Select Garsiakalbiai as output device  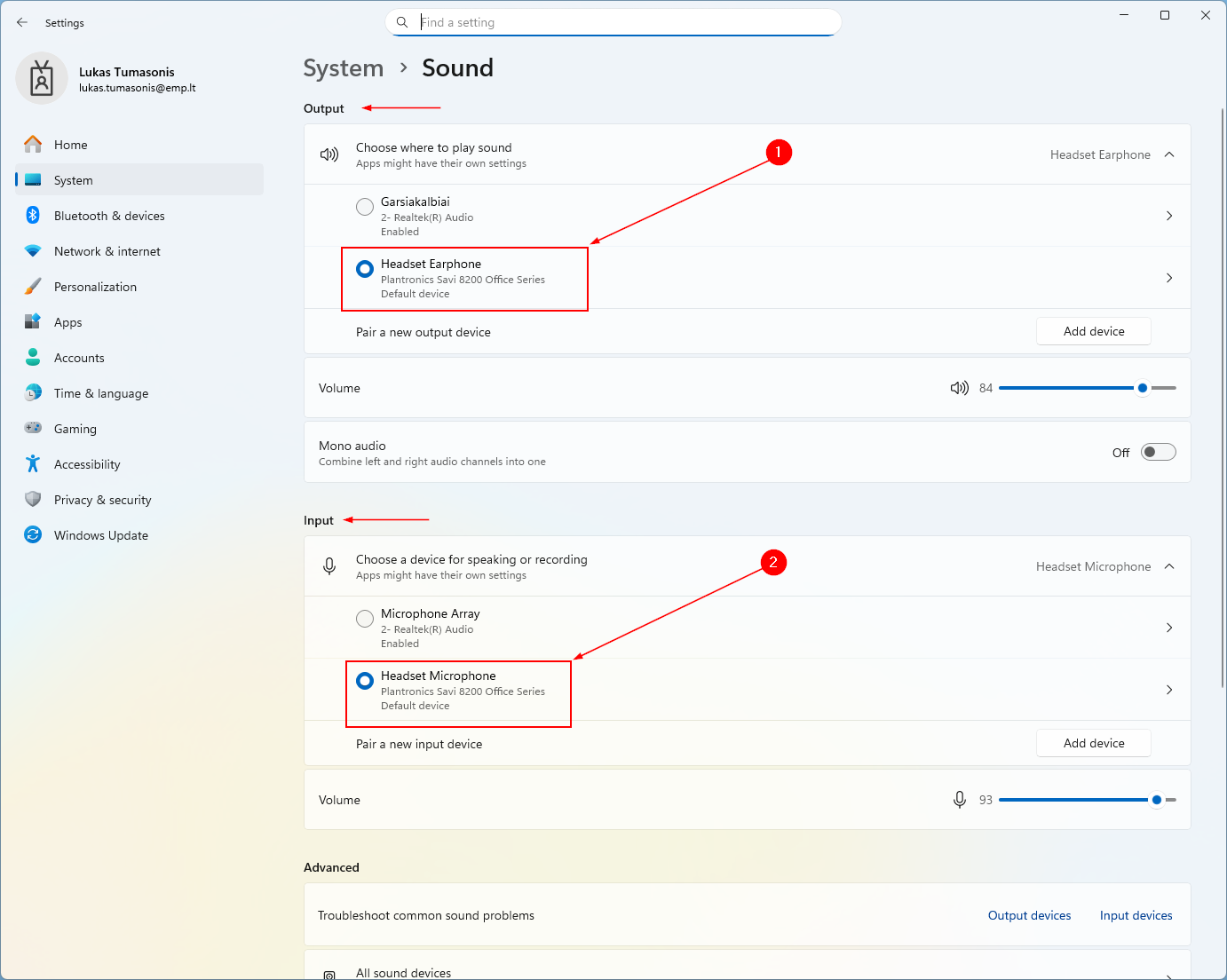(364, 206)
